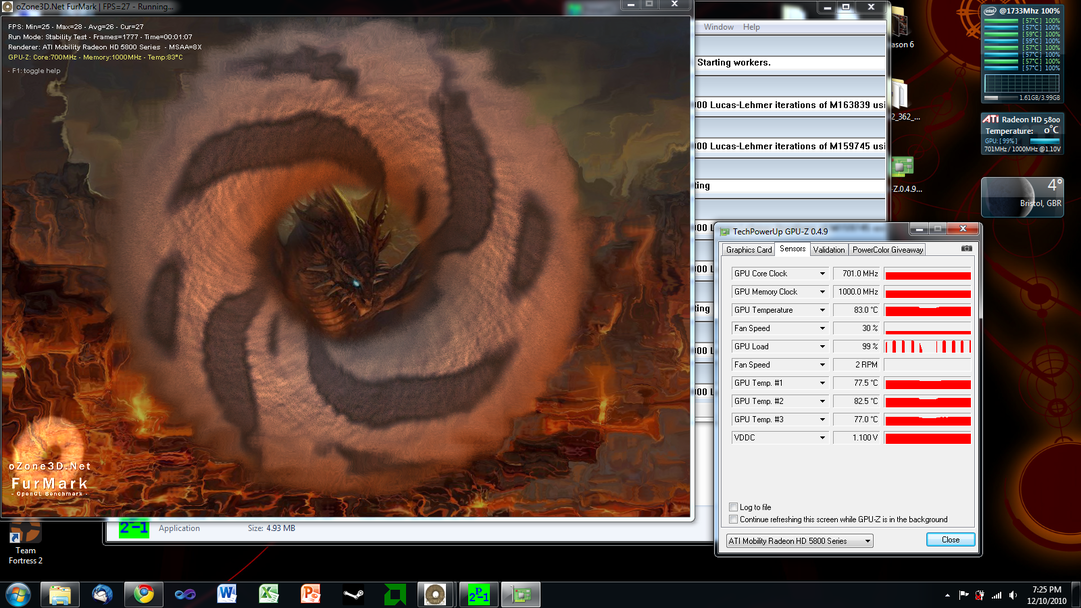Screen dimensions: 1081x608
Task: Click the 'F1: toggle help' text in FurMark
Action: [x=34, y=71]
